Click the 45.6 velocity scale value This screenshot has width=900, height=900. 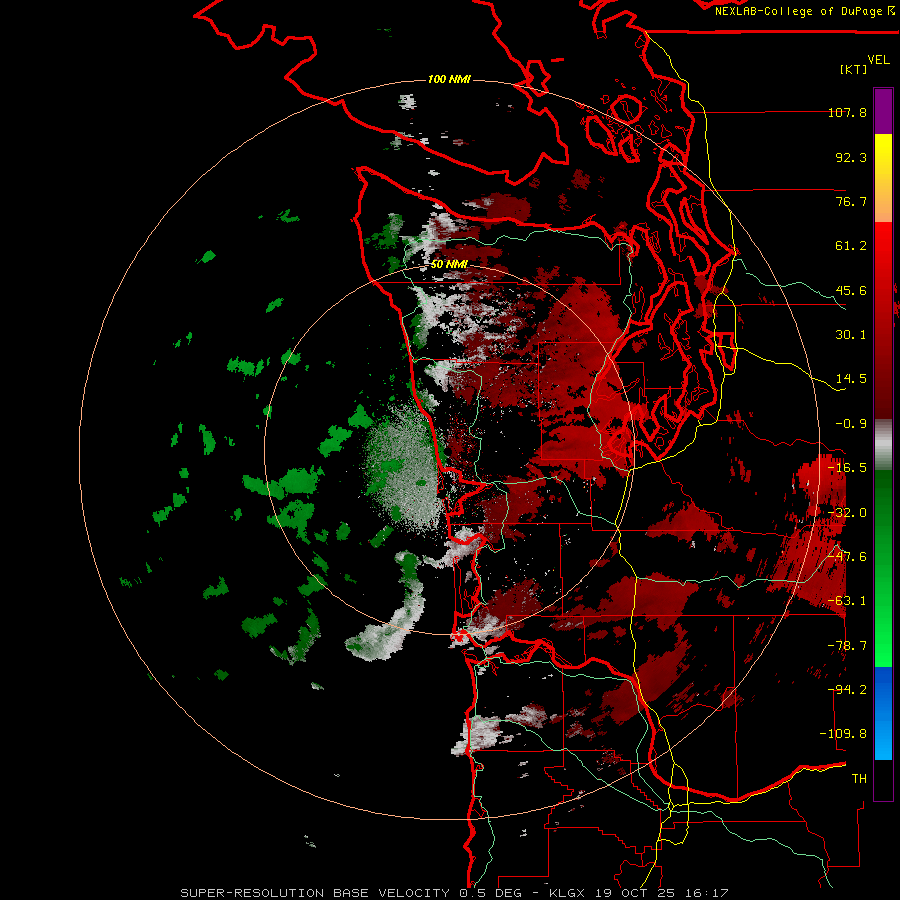click(851, 290)
